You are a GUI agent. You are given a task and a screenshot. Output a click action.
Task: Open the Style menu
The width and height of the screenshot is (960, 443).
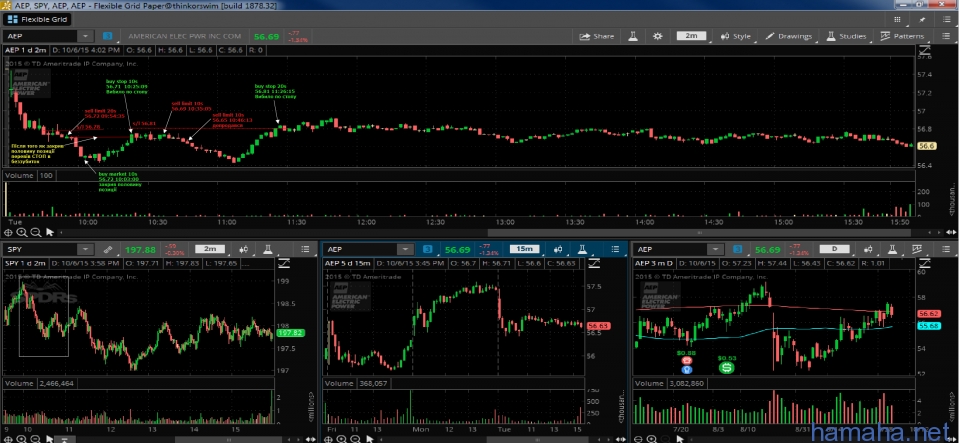(x=735, y=37)
